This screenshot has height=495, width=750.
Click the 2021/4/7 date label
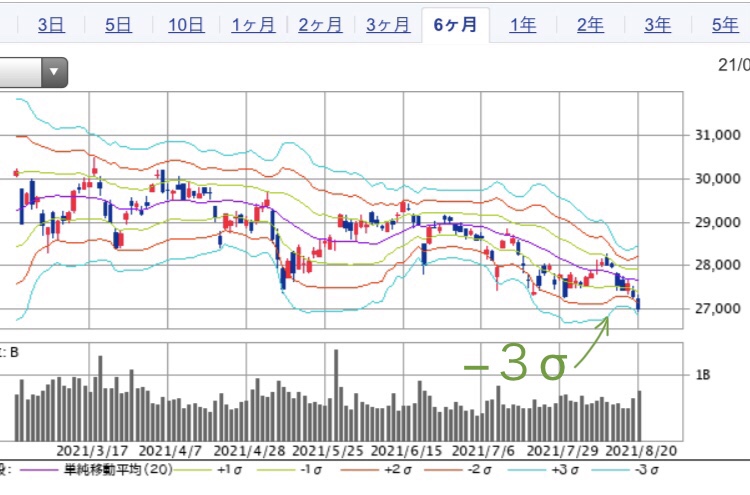(170, 451)
